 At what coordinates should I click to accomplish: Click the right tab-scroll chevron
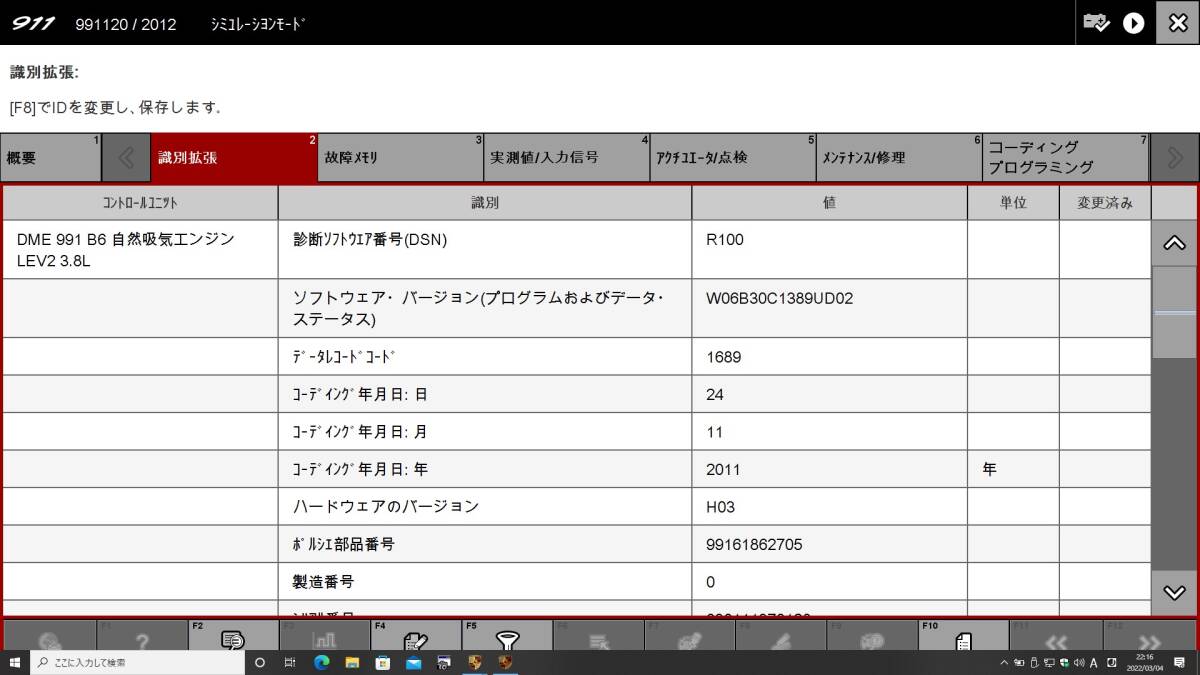1175,157
